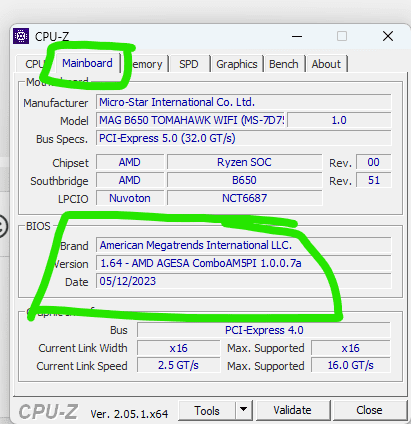
Task: Select Bus Specs value PCI-Express 5.0 (32.0 GT/s)
Action: [x=244, y=138]
